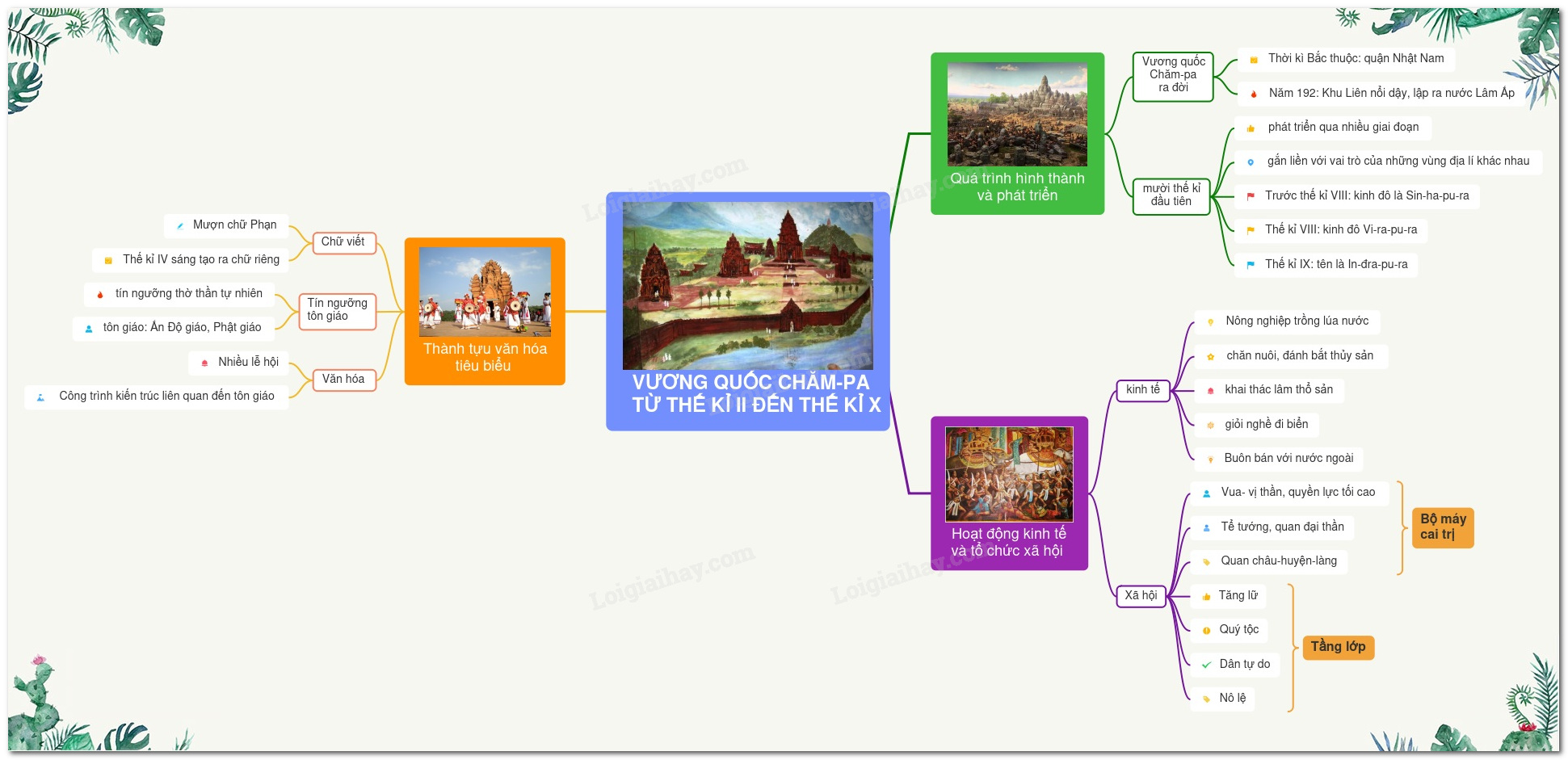Click the thumbs-up icon next to "phát triển qua nhiều giai đoạn"
Image resolution: width=1568 pixels, height=760 pixels.
[1251, 128]
